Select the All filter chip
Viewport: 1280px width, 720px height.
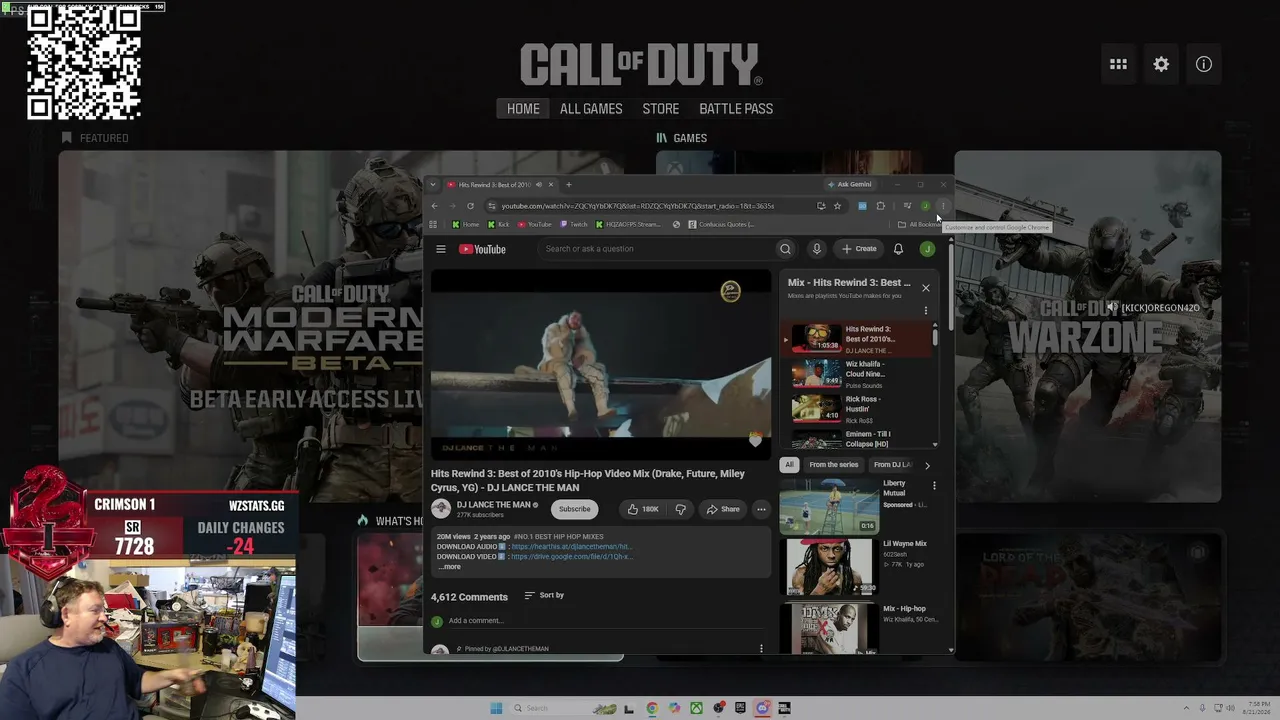coord(789,465)
